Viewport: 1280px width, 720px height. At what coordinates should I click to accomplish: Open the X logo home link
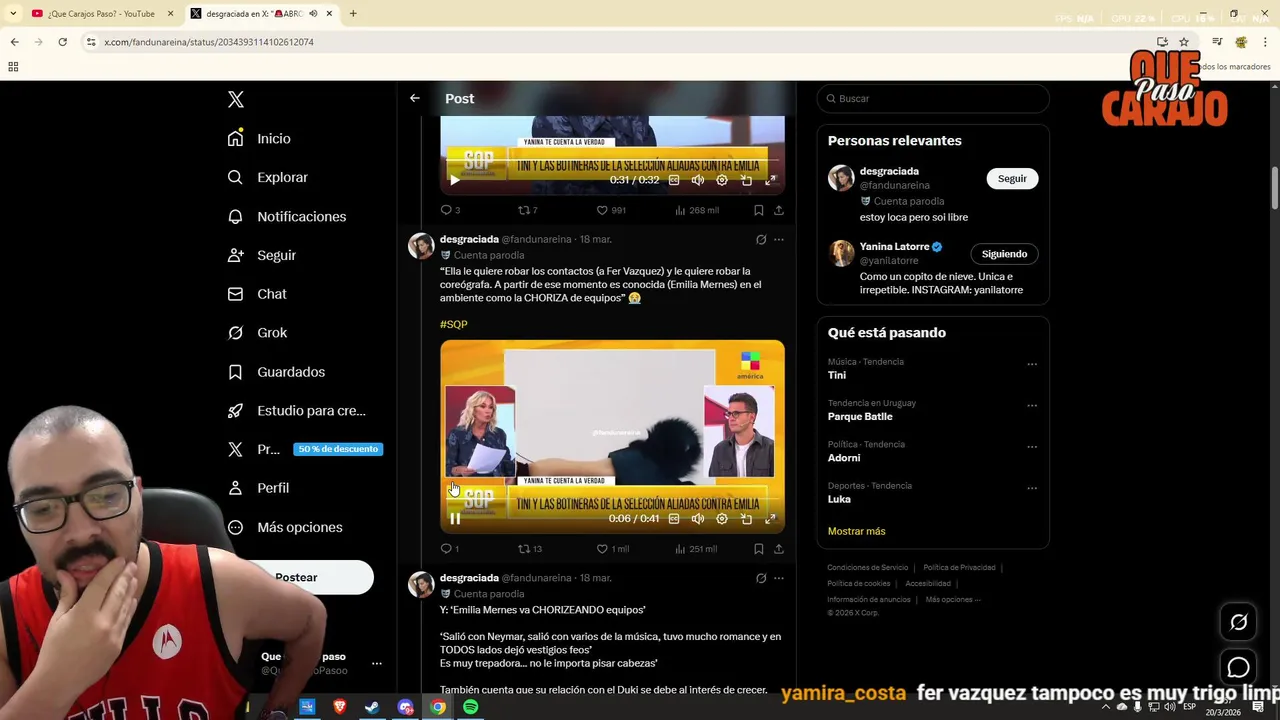click(x=236, y=99)
